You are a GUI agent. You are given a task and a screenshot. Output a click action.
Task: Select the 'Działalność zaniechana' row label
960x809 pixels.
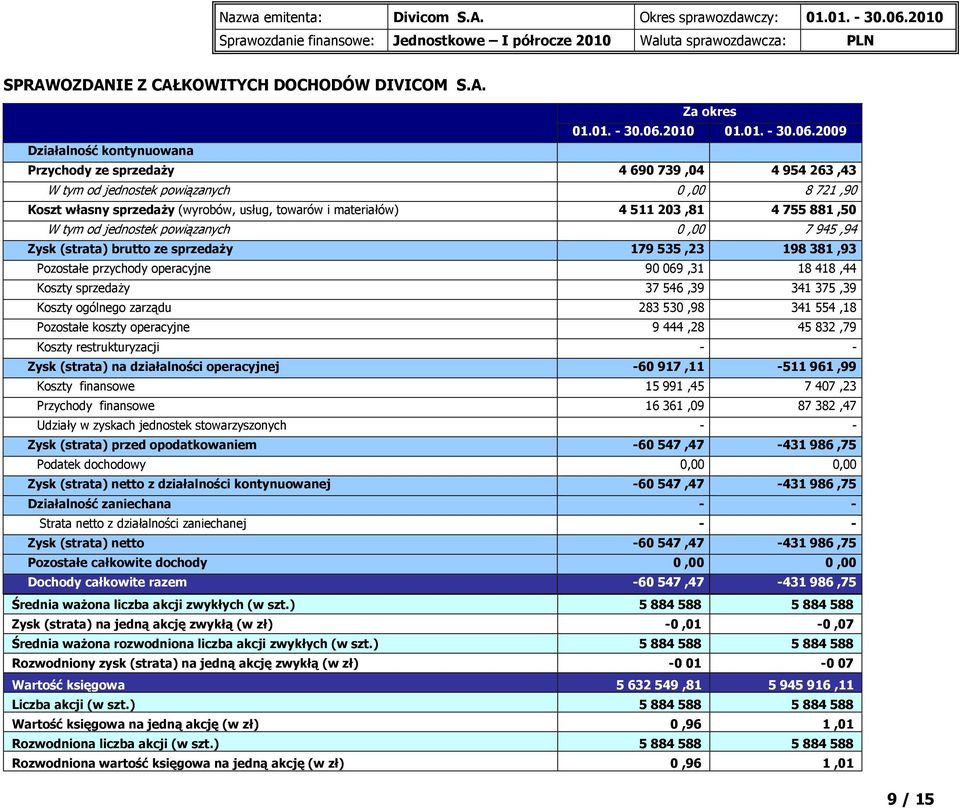click(99, 504)
